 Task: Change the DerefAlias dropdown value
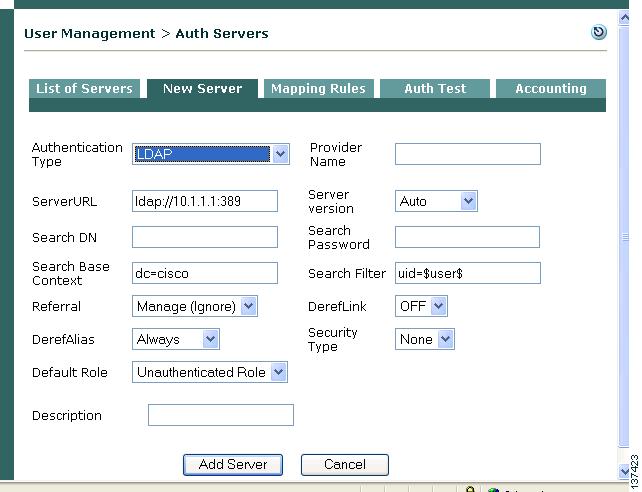tap(176, 339)
